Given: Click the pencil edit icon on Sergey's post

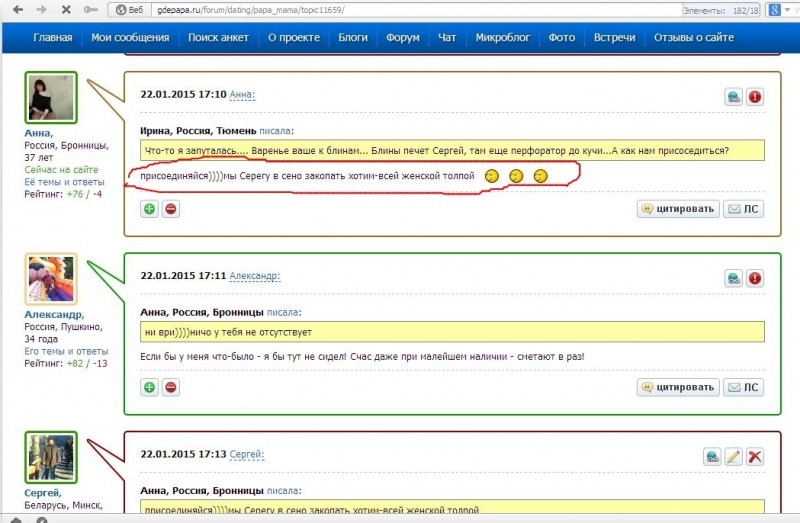Looking at the screenshot, I should tap(733, 456).
